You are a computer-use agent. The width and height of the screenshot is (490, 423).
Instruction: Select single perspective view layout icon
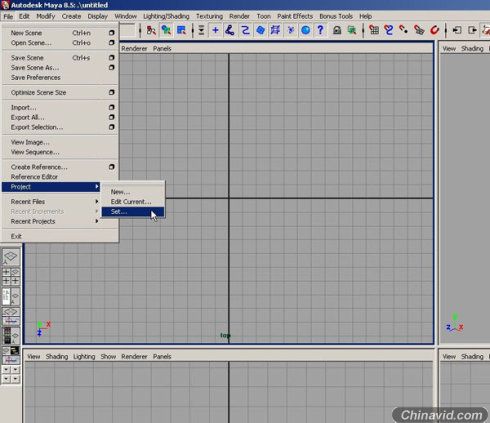[11, 257]
